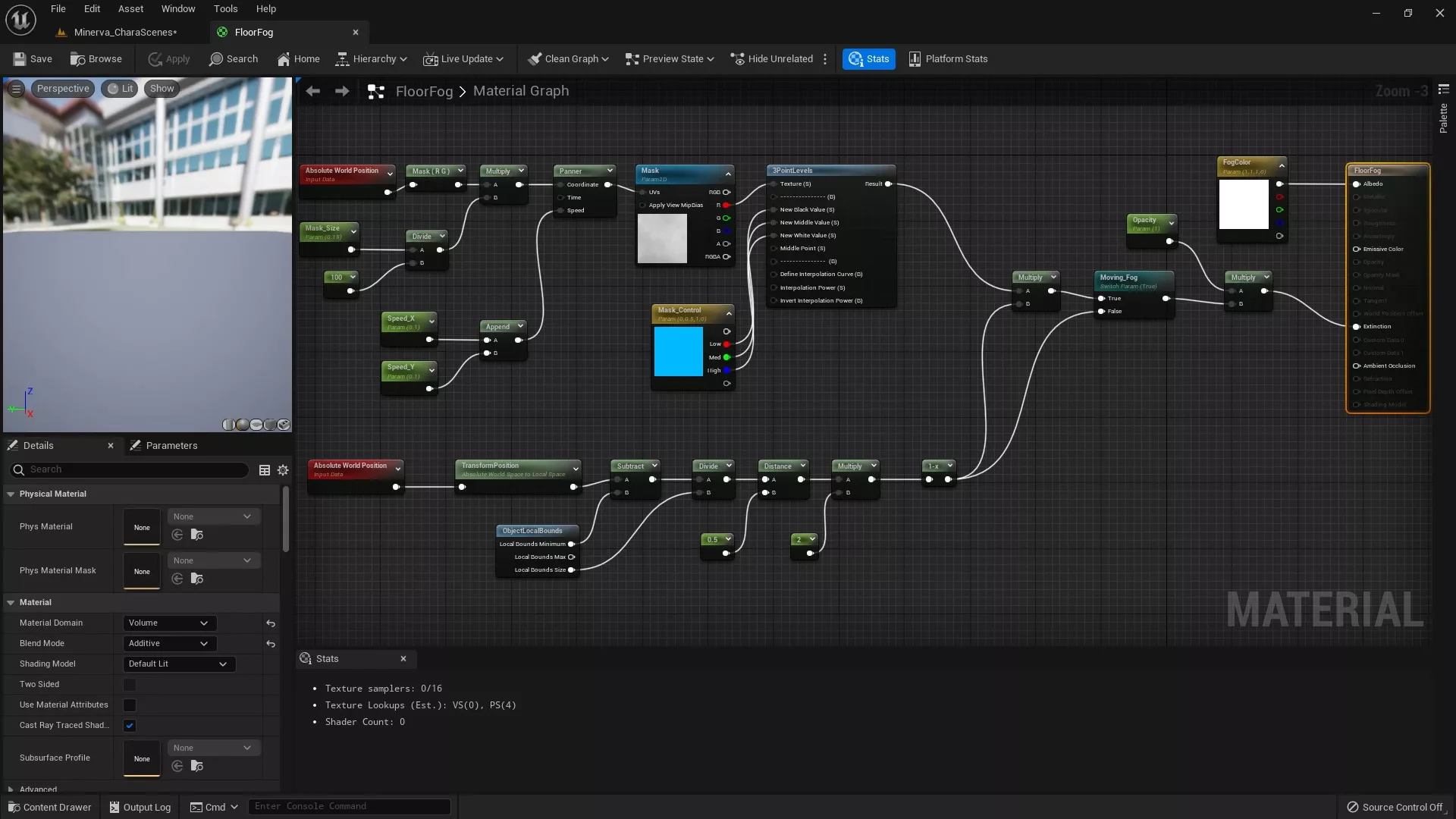
Task: Switch to Minerva_CharaScenes tab
Action: [x=125, y=33]
